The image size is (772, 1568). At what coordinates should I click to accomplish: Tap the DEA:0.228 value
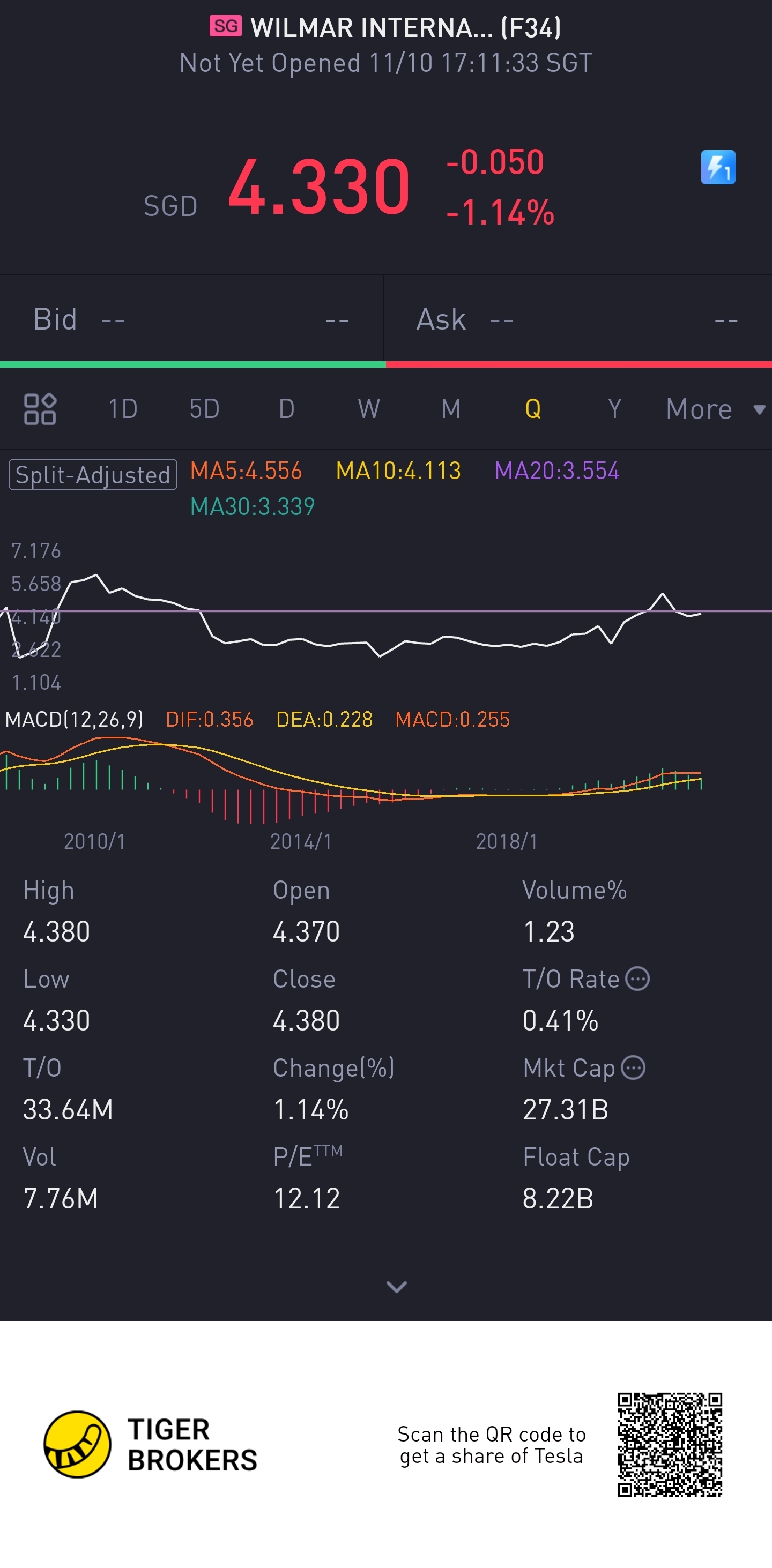pyautogui.click(x=324, y=720)
